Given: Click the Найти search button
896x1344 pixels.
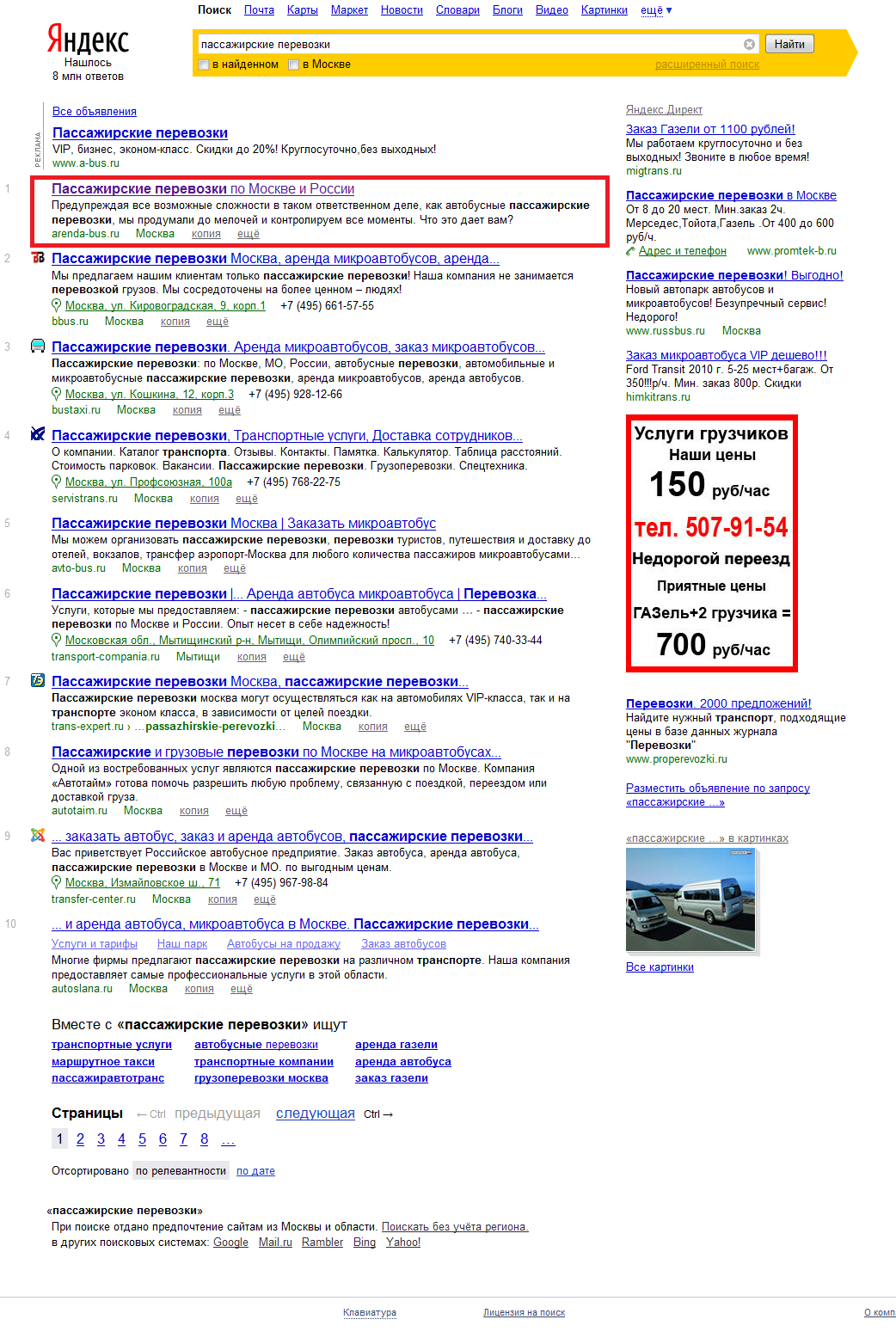Looking at the screenshot, I should (x=789, y=44).
